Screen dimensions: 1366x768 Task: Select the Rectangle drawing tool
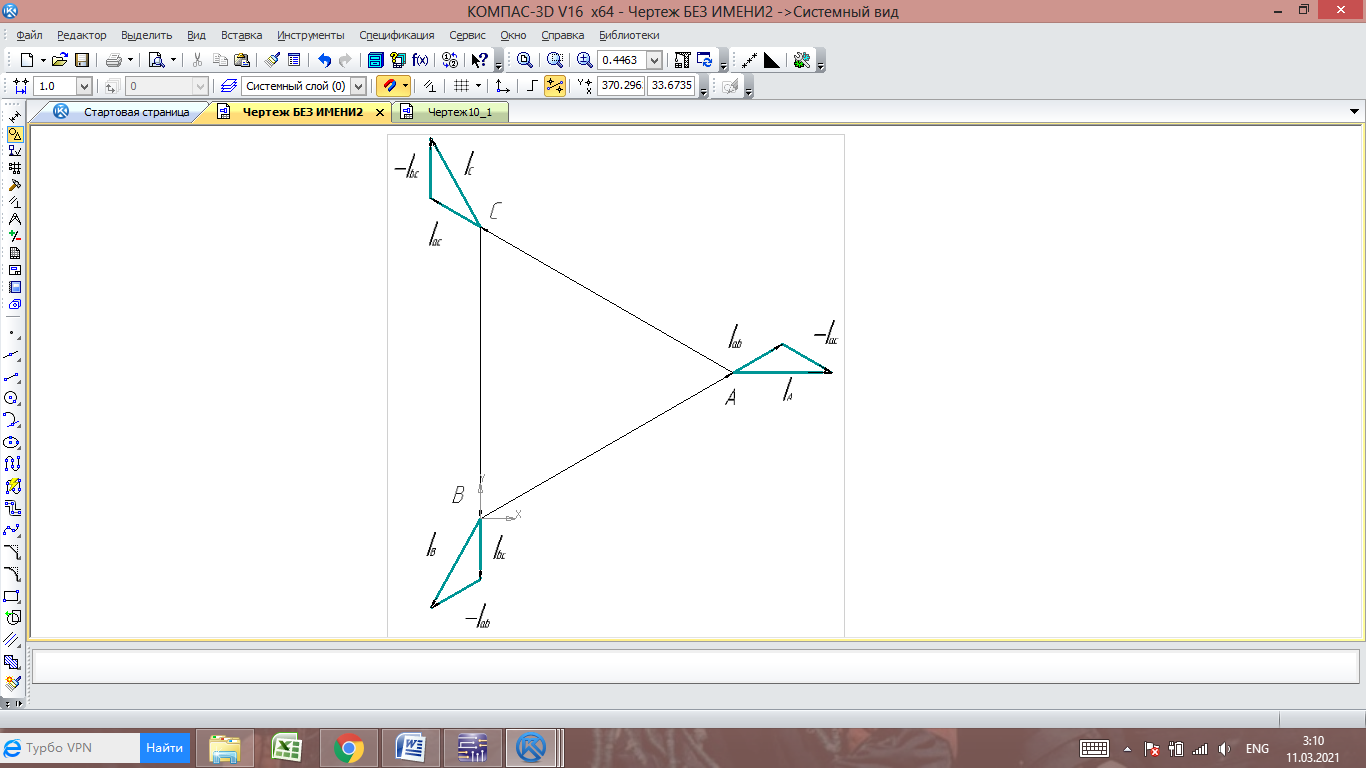[13, 596]
